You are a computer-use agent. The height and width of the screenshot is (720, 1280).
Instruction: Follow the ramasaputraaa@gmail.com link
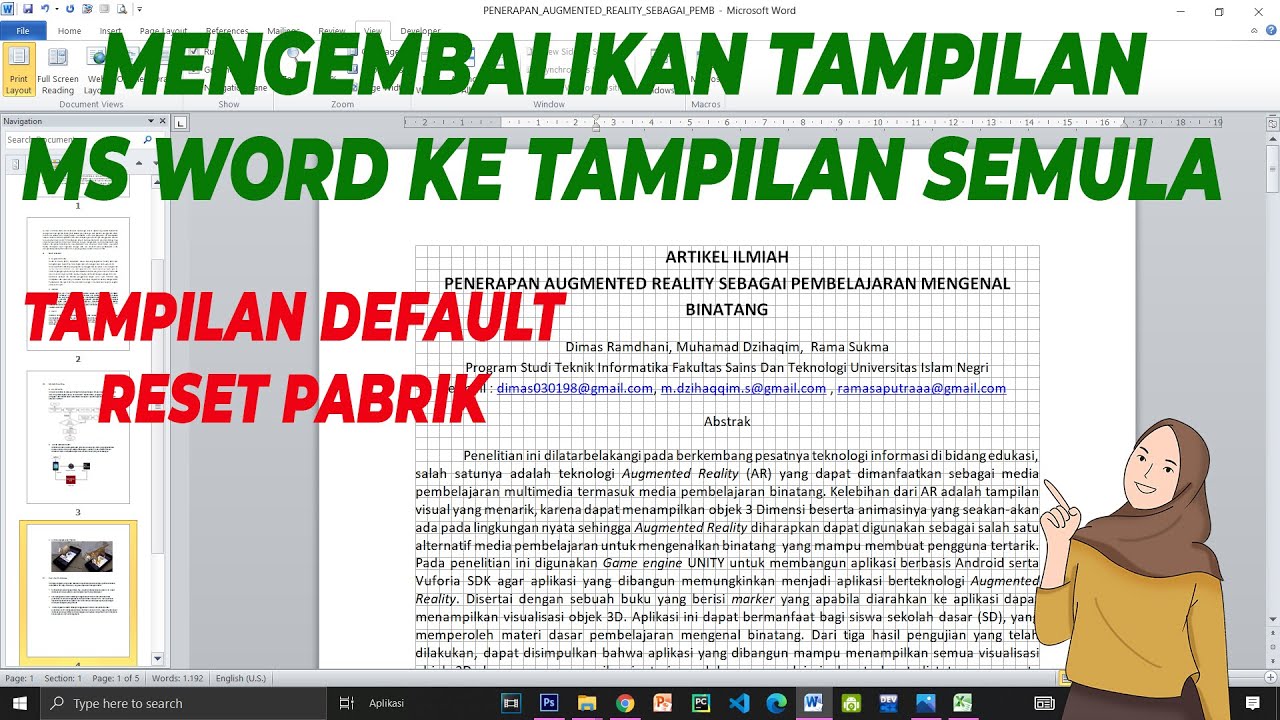point(921,388)
